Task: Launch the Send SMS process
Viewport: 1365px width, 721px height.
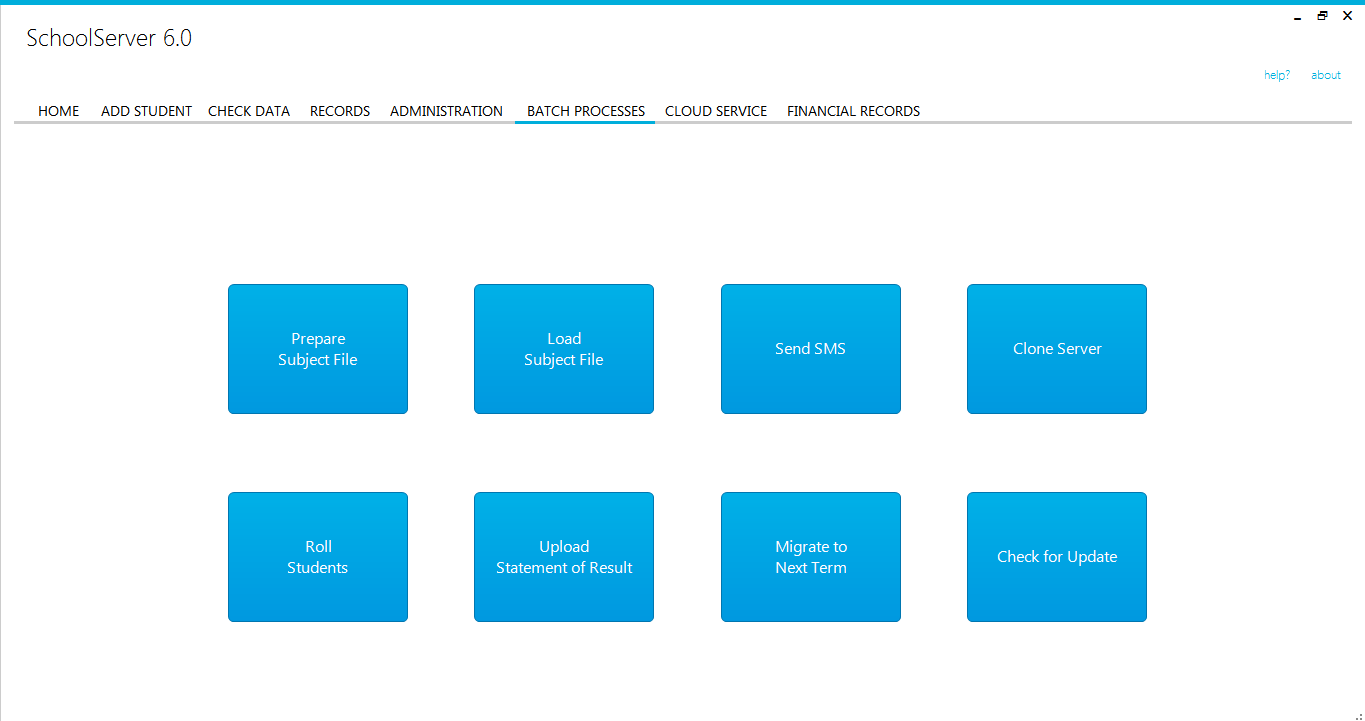Action: pos(810,349)
